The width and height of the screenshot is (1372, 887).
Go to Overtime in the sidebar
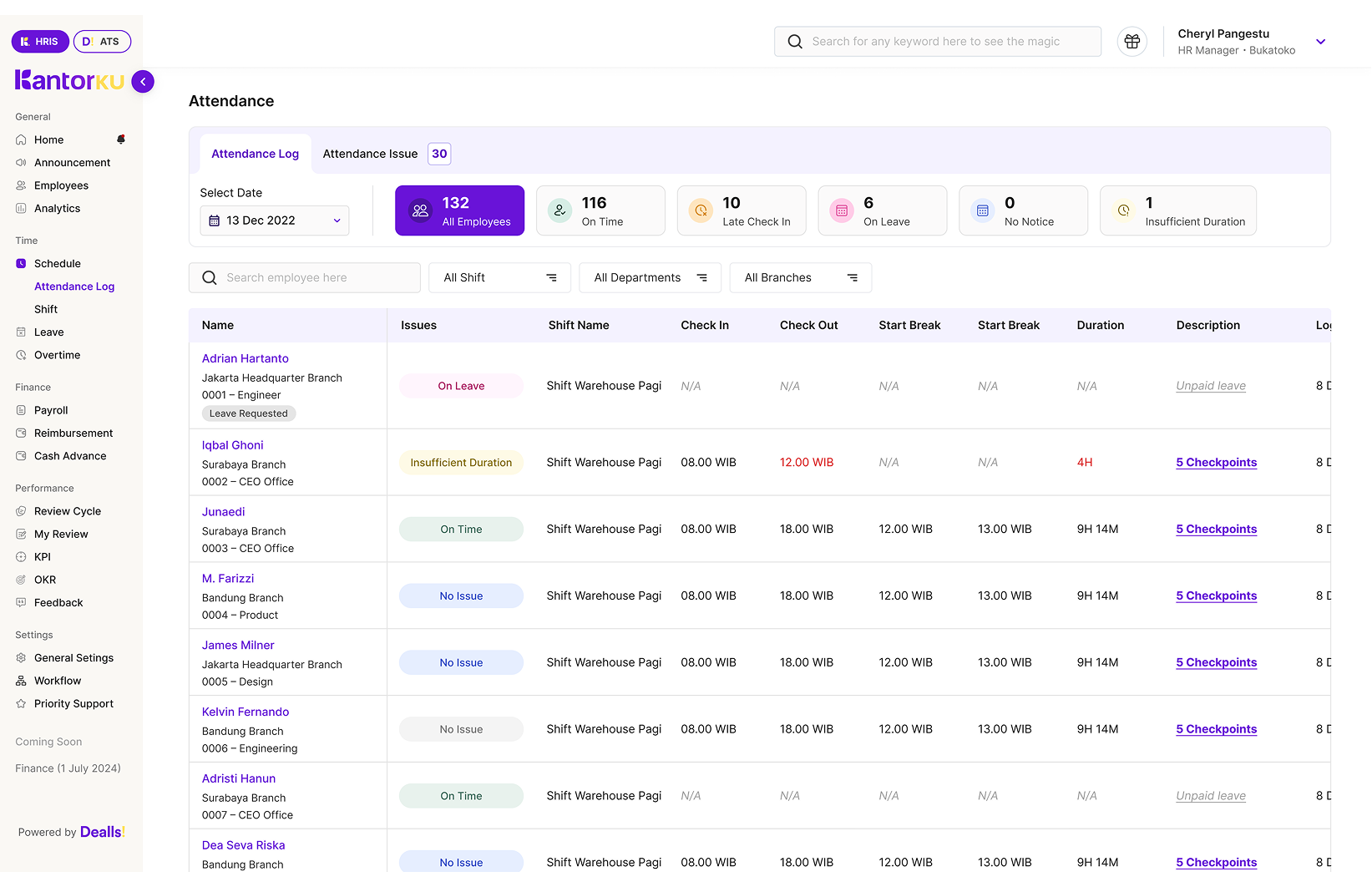pyautogui.click(x=57, y=355)
